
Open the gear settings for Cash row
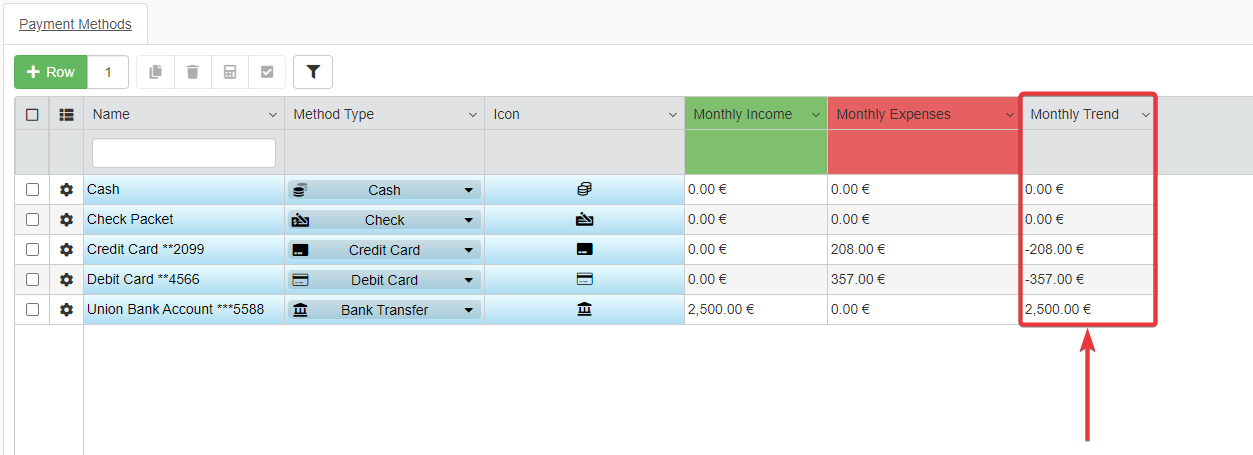(66, 190)
